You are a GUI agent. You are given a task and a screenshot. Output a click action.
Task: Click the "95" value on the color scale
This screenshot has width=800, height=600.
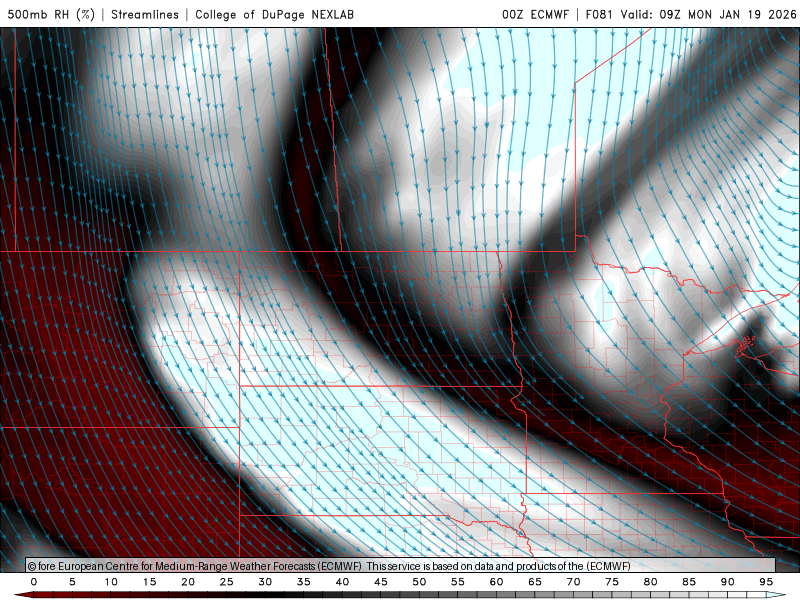coord(766,582)
